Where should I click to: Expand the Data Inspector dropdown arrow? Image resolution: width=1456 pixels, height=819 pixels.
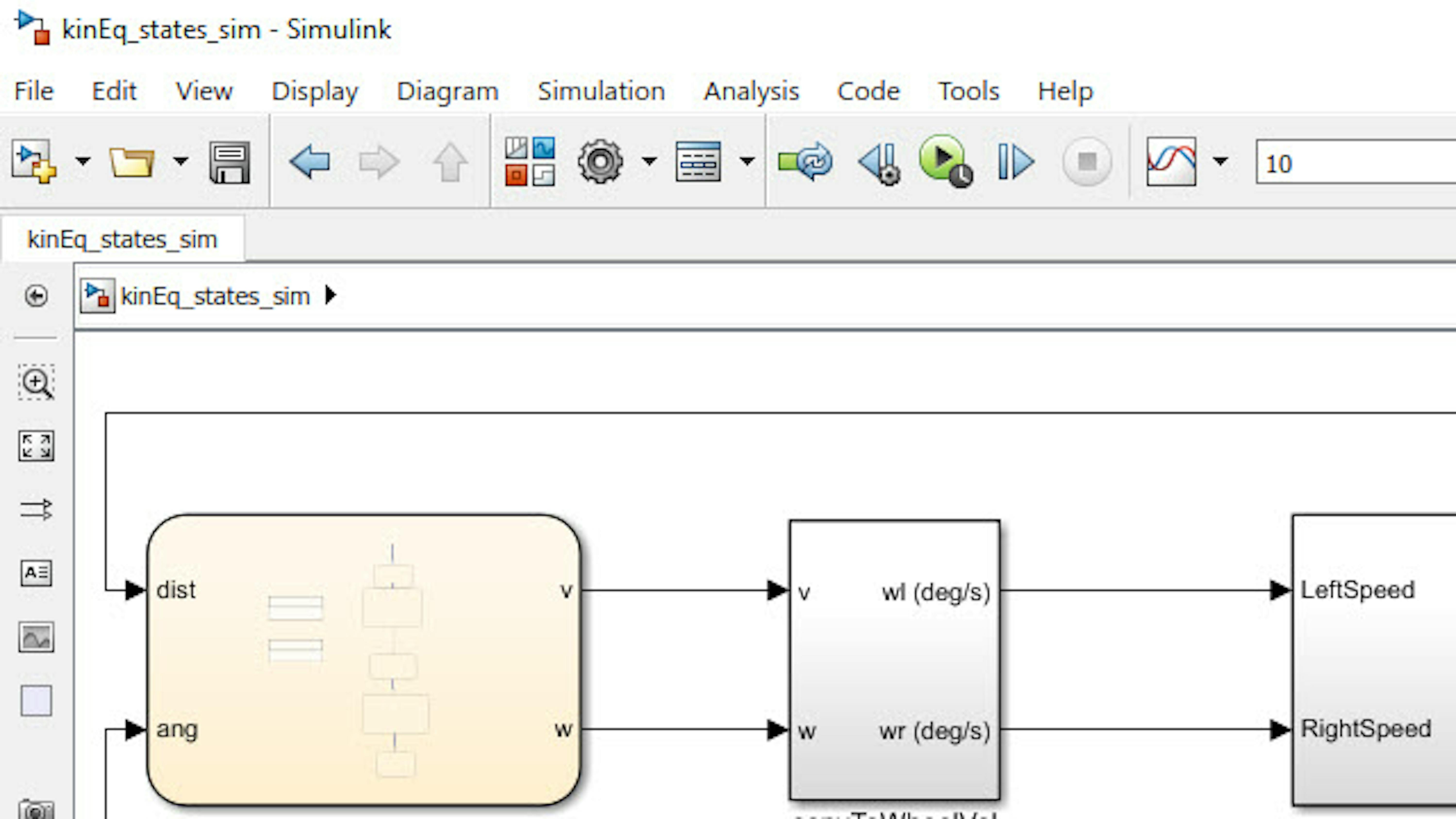pos(1221,162)
